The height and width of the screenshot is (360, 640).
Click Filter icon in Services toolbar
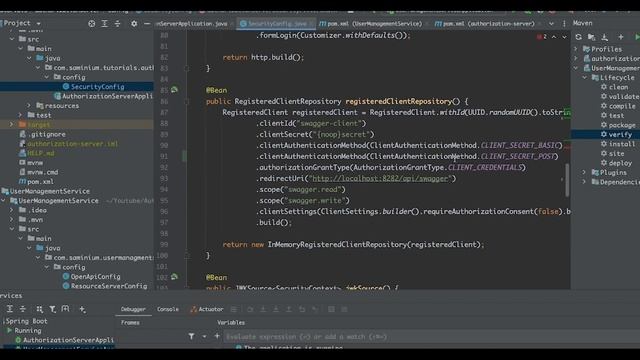[53, 309]
